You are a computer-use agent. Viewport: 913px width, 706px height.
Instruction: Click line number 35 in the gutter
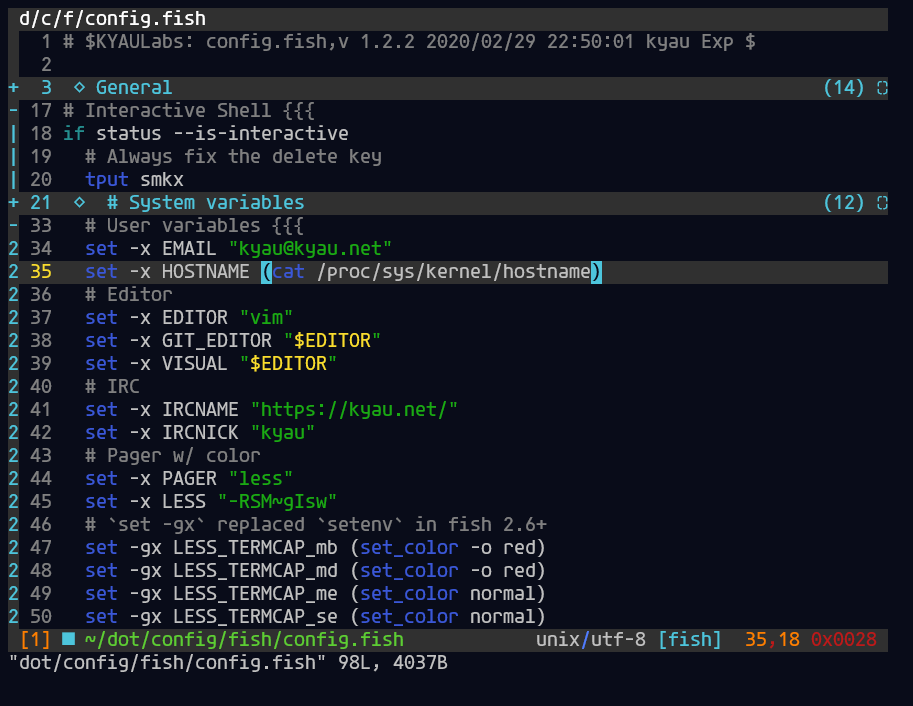[x=41, y=271]
